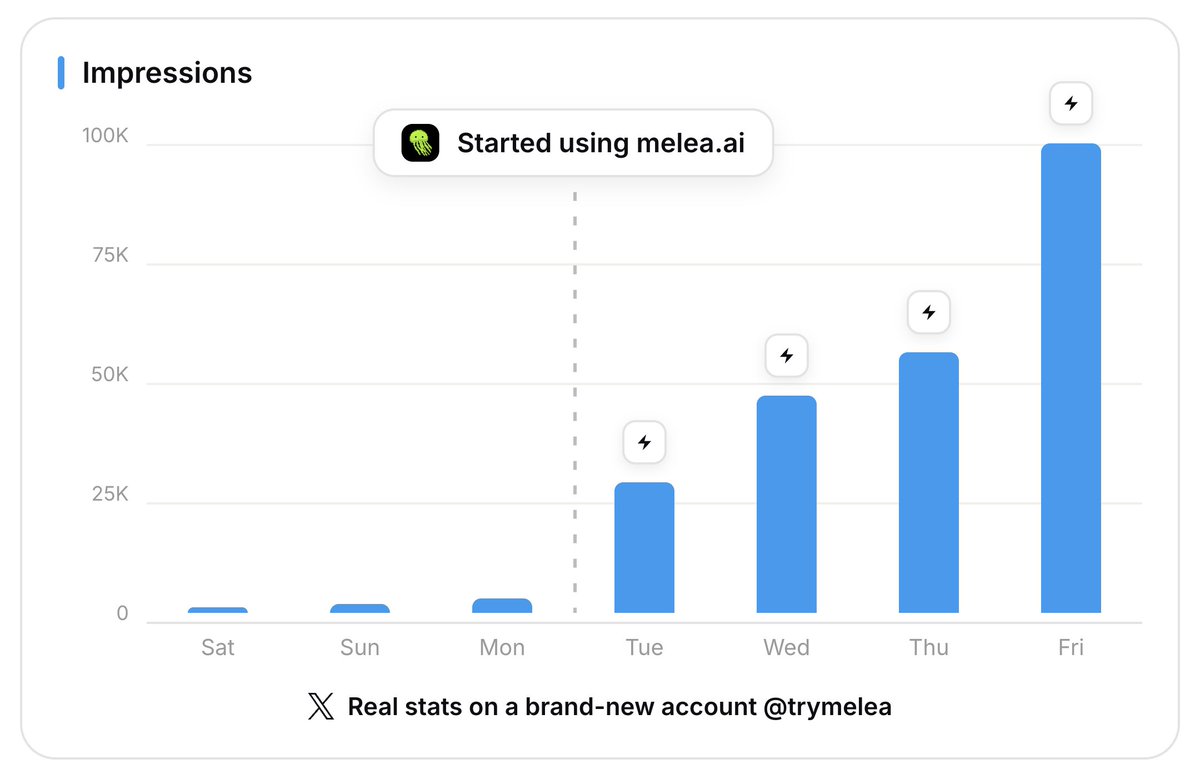Image resolution: width=1200 pixels, height=779 pixels.
Task: Click the 'Started using melea.ai' annotation label
Action: click(x=574, y=143)
